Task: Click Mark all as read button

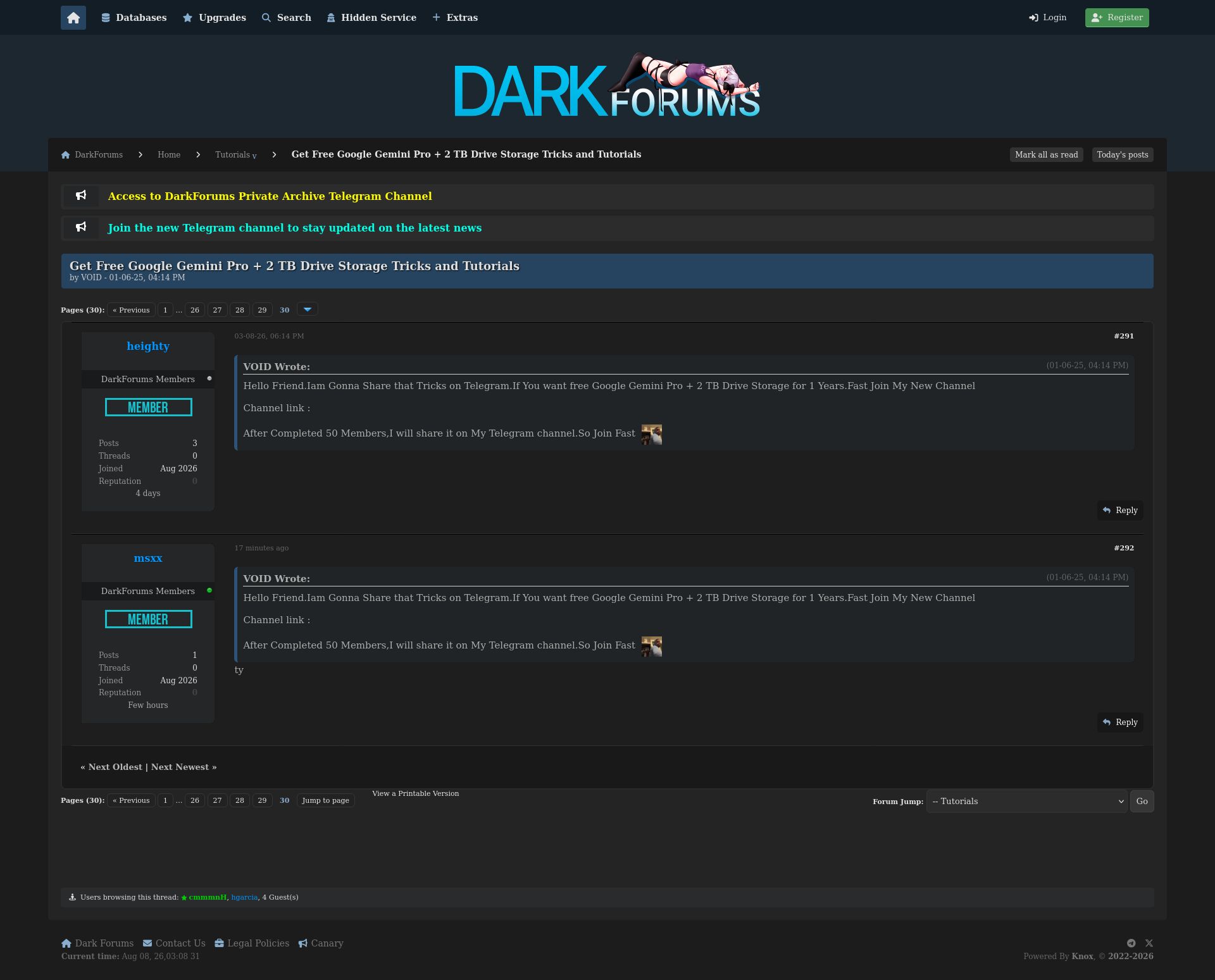Action: [1047, 155]
